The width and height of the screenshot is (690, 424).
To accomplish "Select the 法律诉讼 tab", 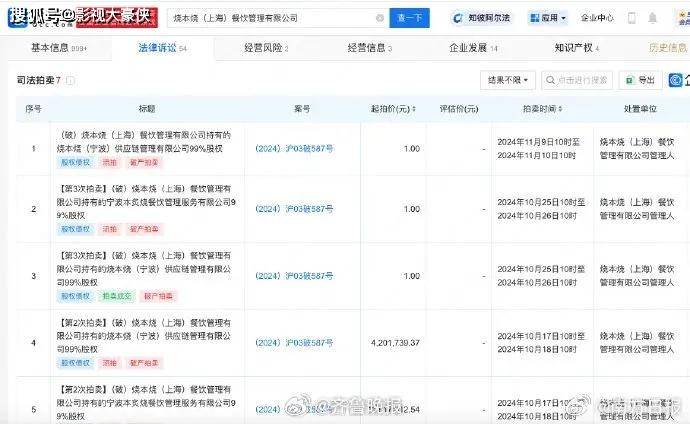I will tap(162, 48).
